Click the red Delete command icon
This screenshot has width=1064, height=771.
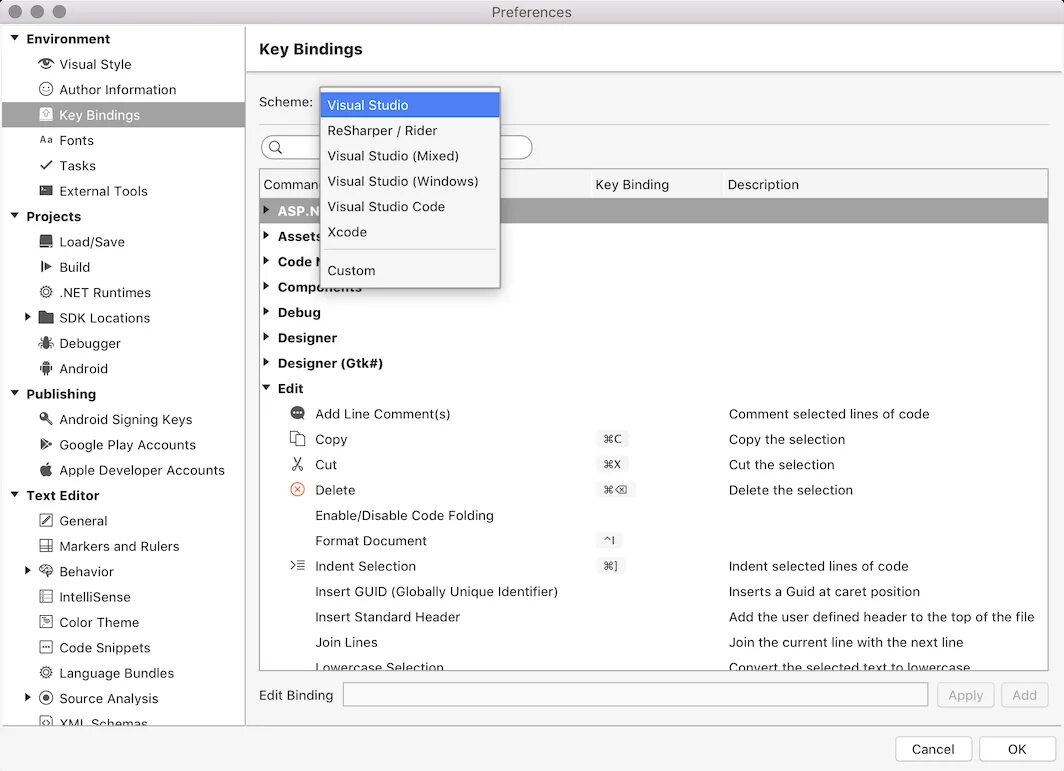tap(297, 489)
